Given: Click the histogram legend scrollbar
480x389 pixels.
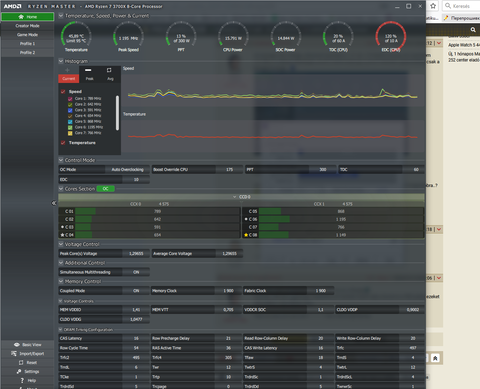Looking at the screenshot, I should click(x=117, y=113).
